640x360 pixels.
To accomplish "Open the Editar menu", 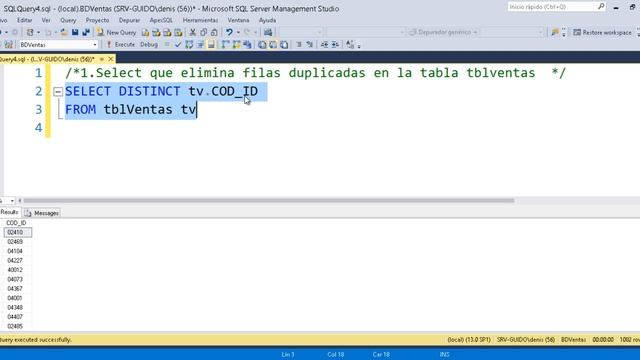I will pos(24,20).
